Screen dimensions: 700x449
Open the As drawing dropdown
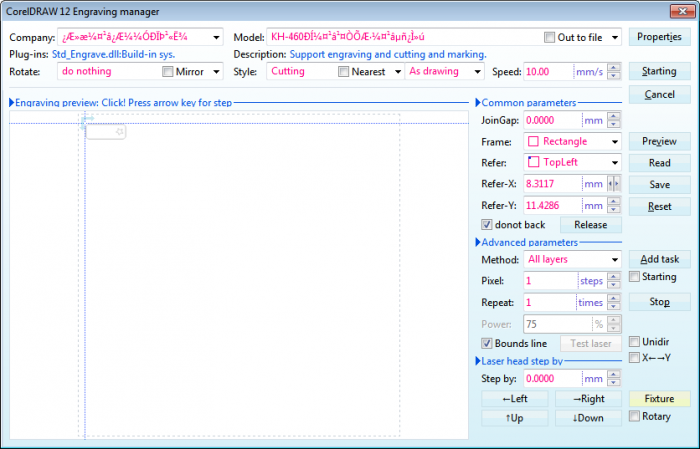tap(477, 71)
